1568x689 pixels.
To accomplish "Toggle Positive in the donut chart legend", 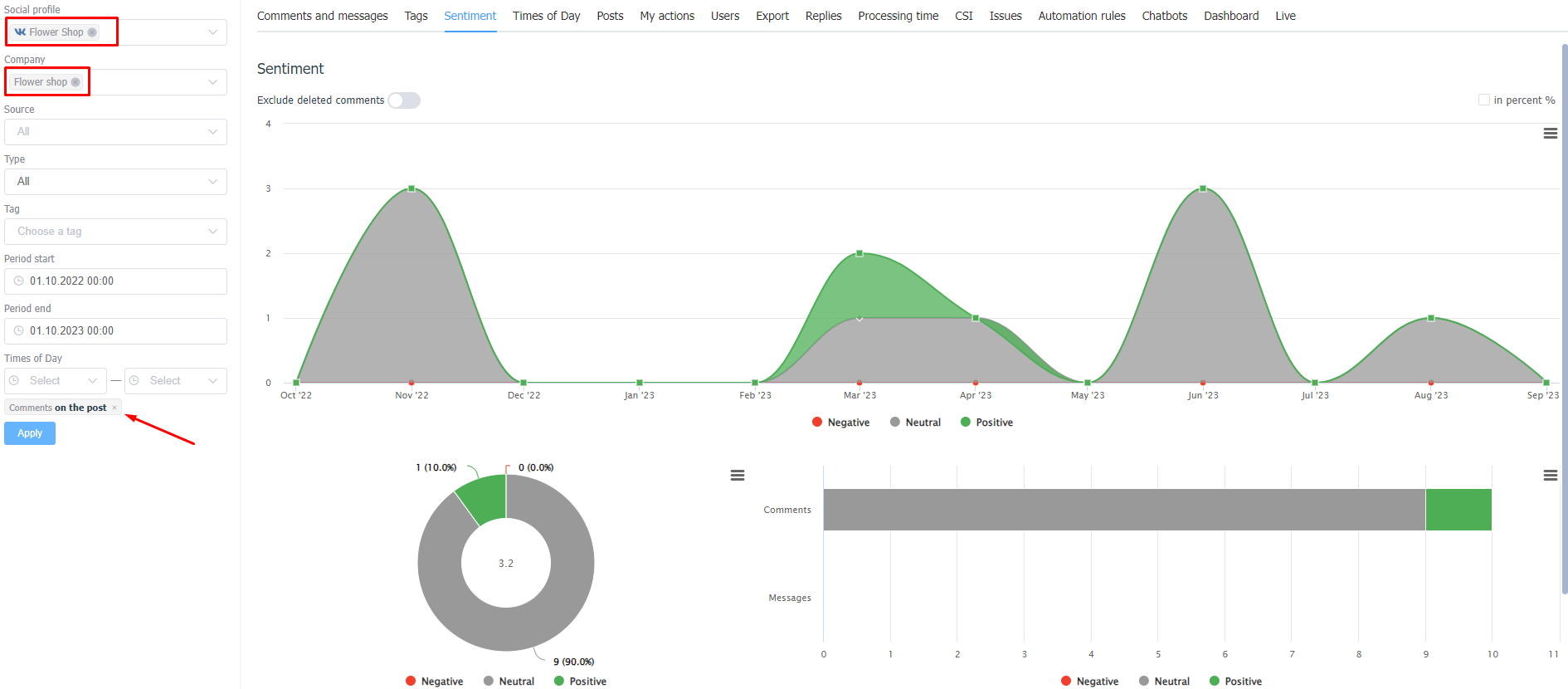I will pyautogui.click(x=580, y=681).
